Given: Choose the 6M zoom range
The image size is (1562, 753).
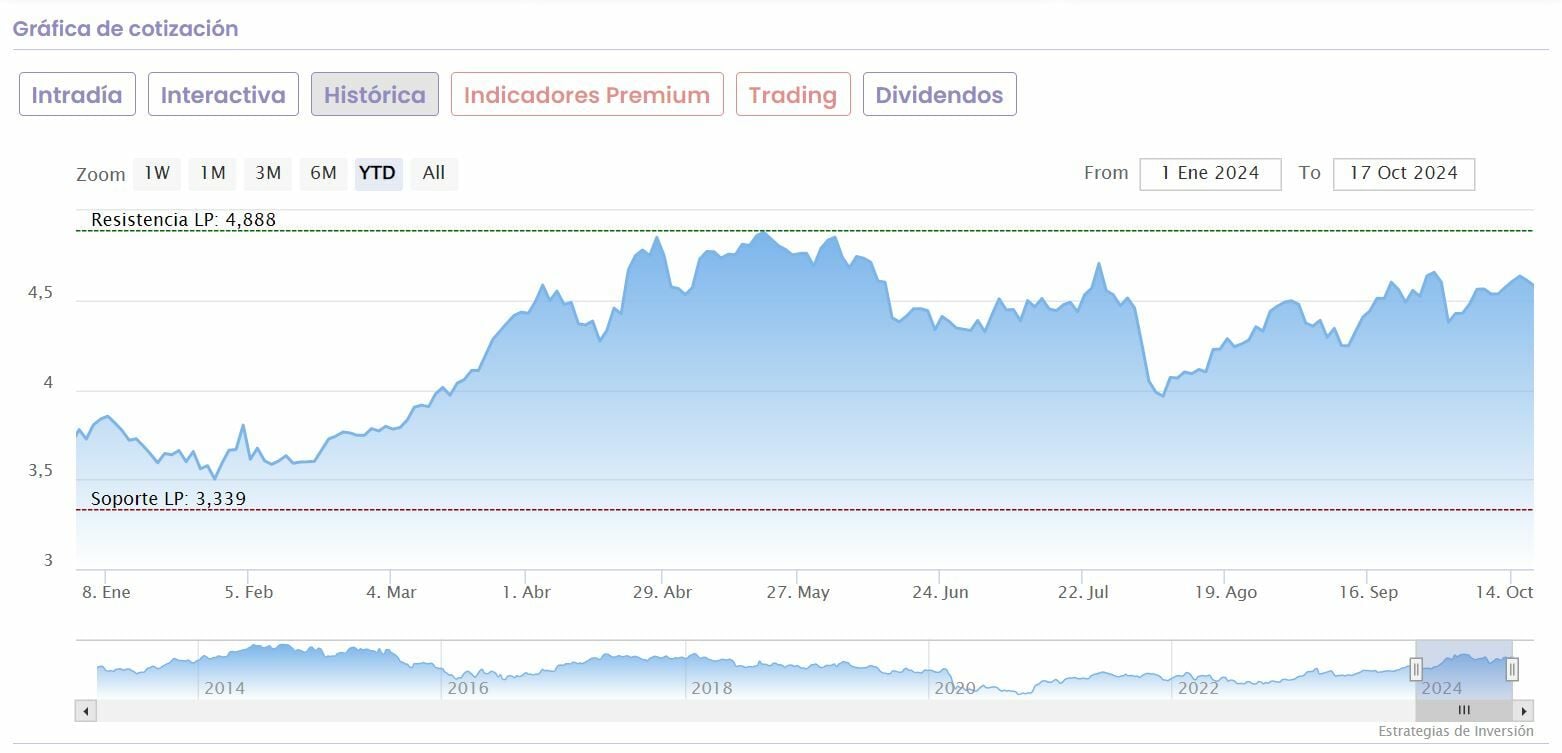Looking at the screenshot, I should coord(323,173).
